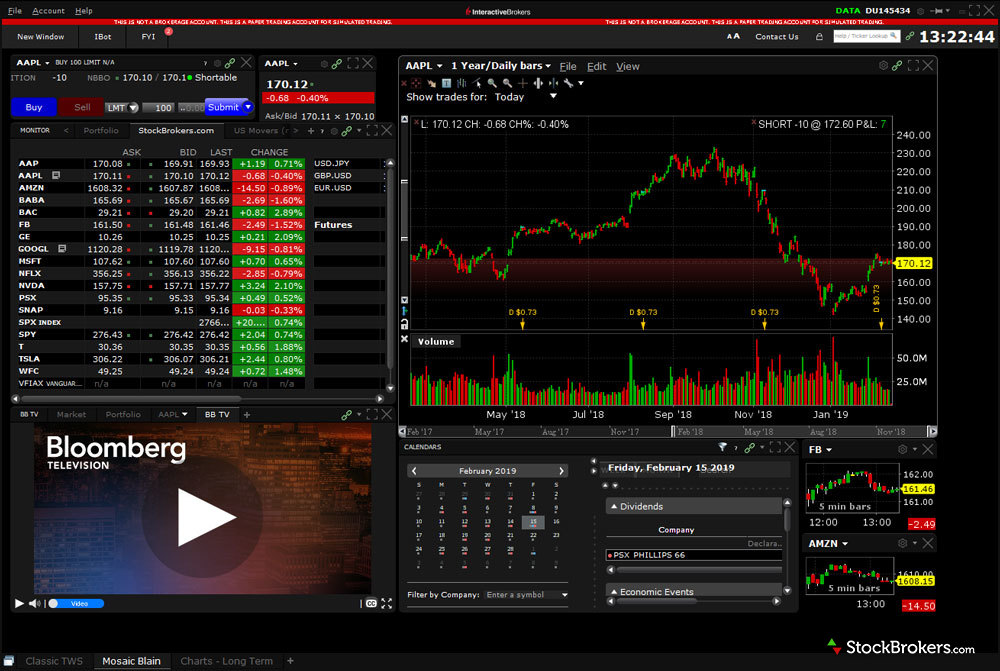Go to next month in calendar
Image resolution: width=1000 pixels, height=671 pixels.
561,471
